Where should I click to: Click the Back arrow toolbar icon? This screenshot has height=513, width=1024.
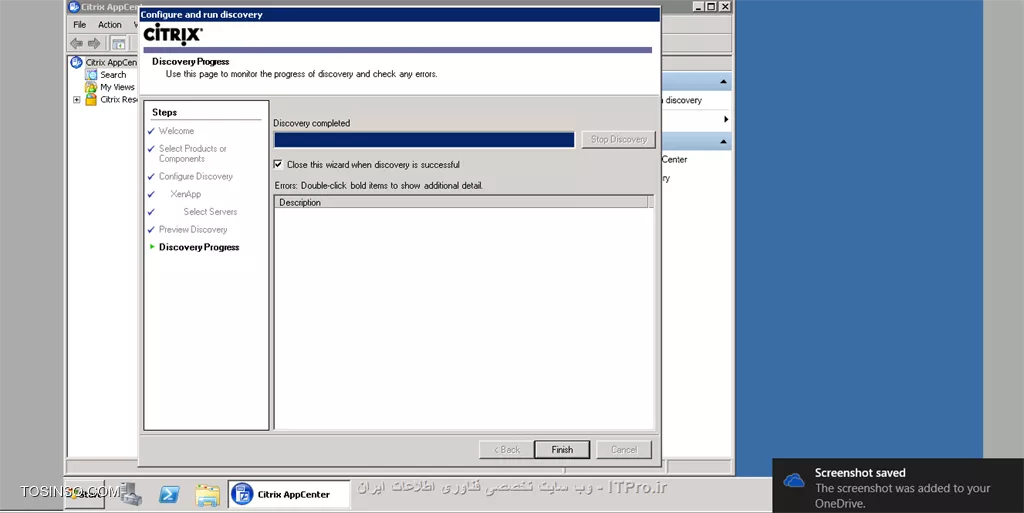76,43
